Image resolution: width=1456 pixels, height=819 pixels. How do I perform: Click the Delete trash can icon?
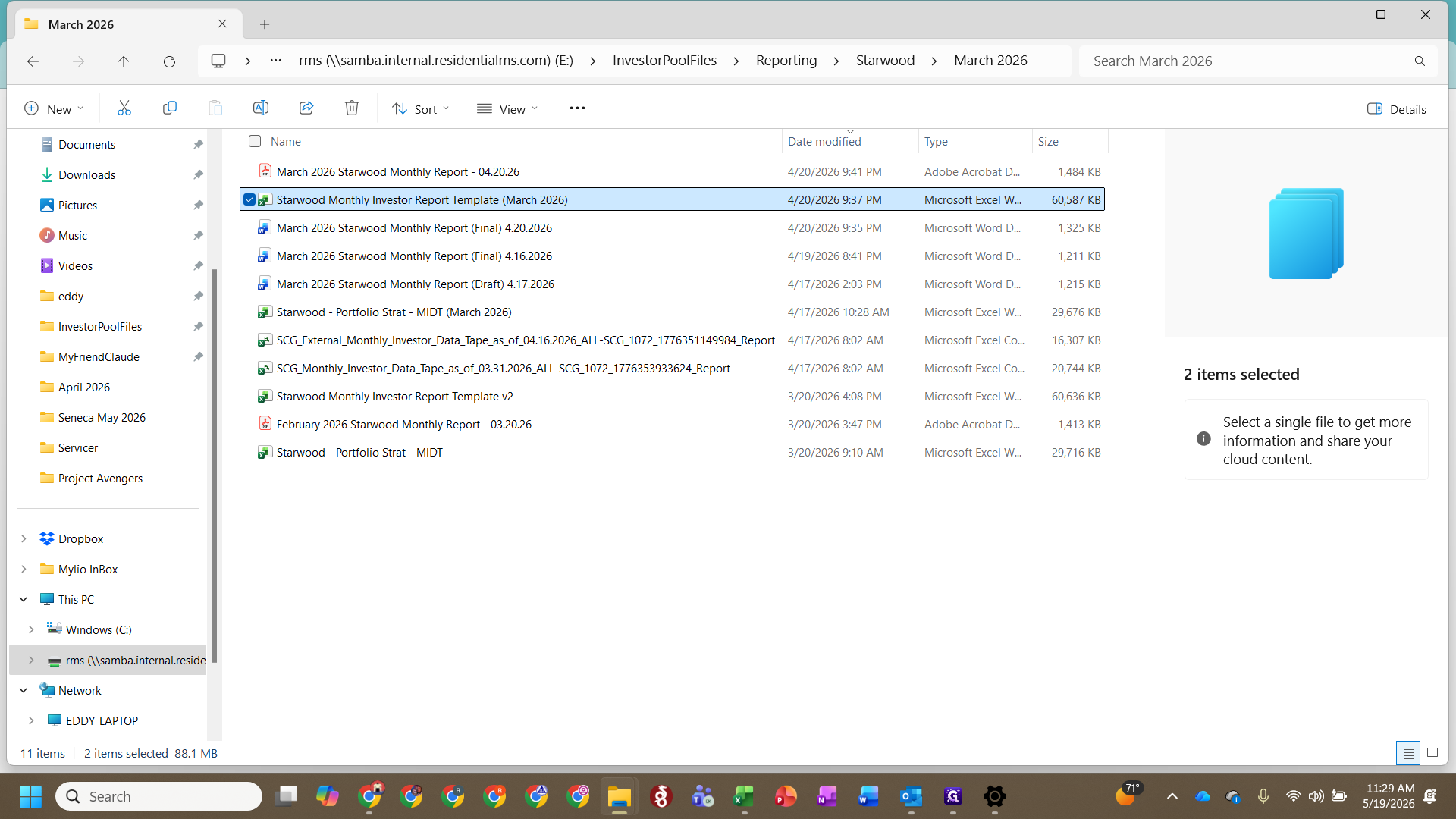(x=352, y=108)
